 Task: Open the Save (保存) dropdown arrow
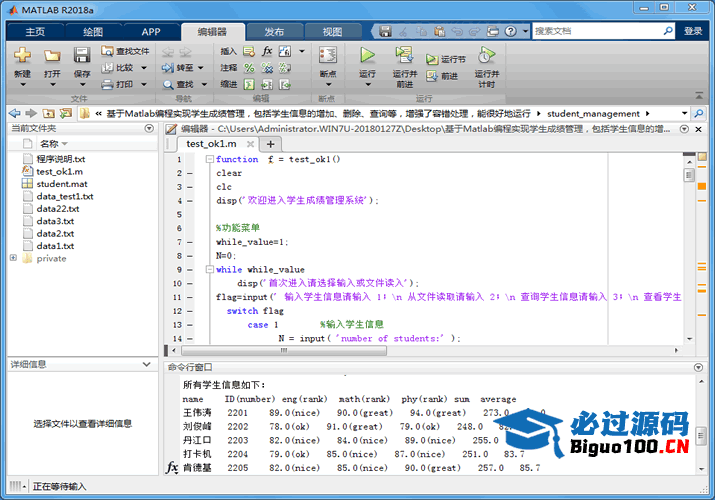(82, 84)
